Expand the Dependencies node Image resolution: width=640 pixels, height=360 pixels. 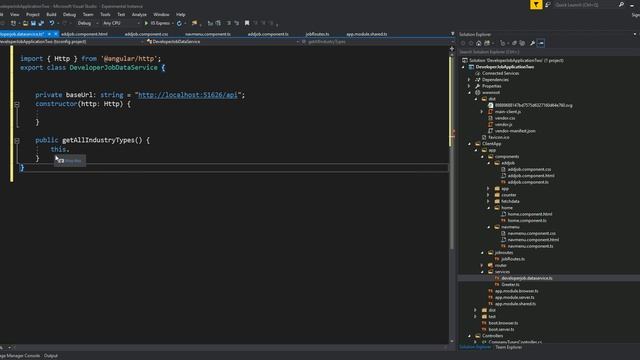(x=469, y=80)
